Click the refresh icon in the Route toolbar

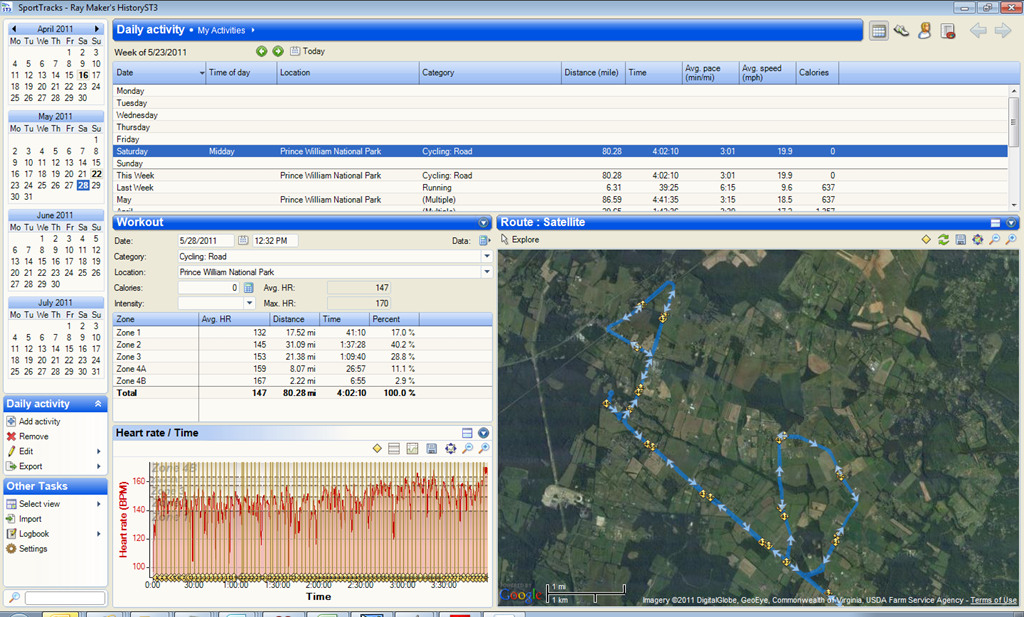943,240
